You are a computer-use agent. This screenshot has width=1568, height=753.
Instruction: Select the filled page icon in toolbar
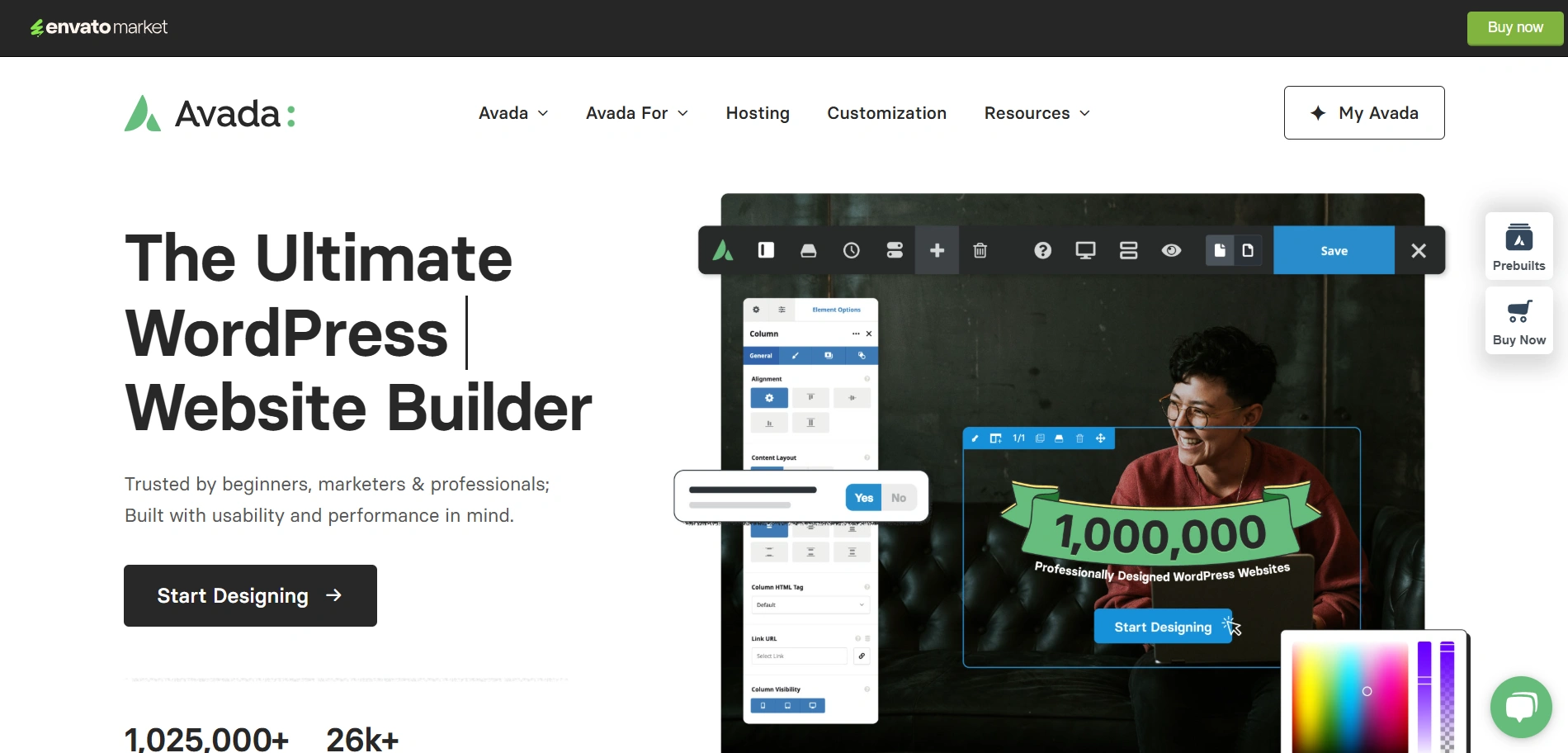(1220, 250)
